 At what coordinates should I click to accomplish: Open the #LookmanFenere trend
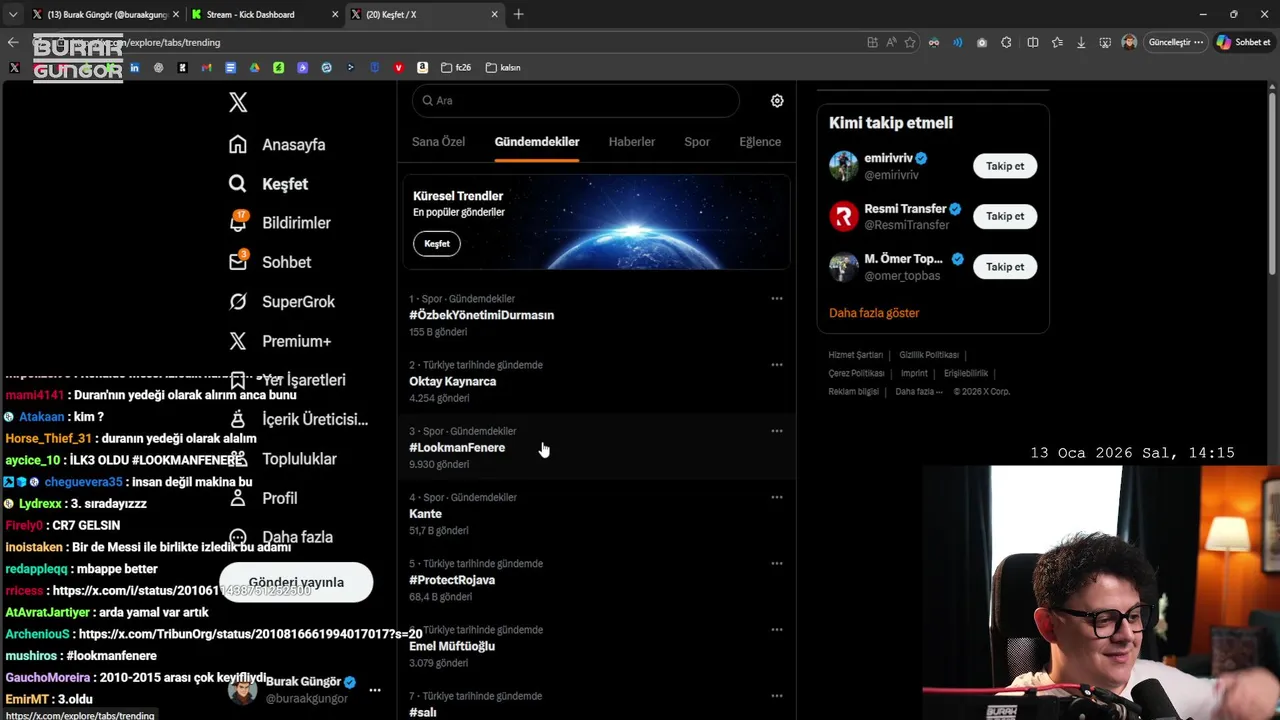[597, 446]
